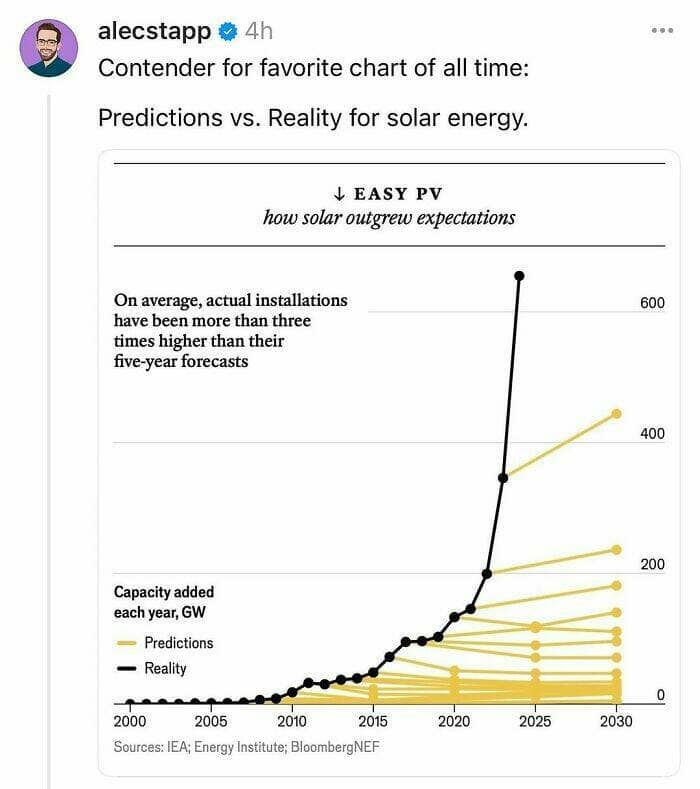Click the 2030 x-axis label
The height and width of the screenshot is (789, 700).
pos(616,721)
